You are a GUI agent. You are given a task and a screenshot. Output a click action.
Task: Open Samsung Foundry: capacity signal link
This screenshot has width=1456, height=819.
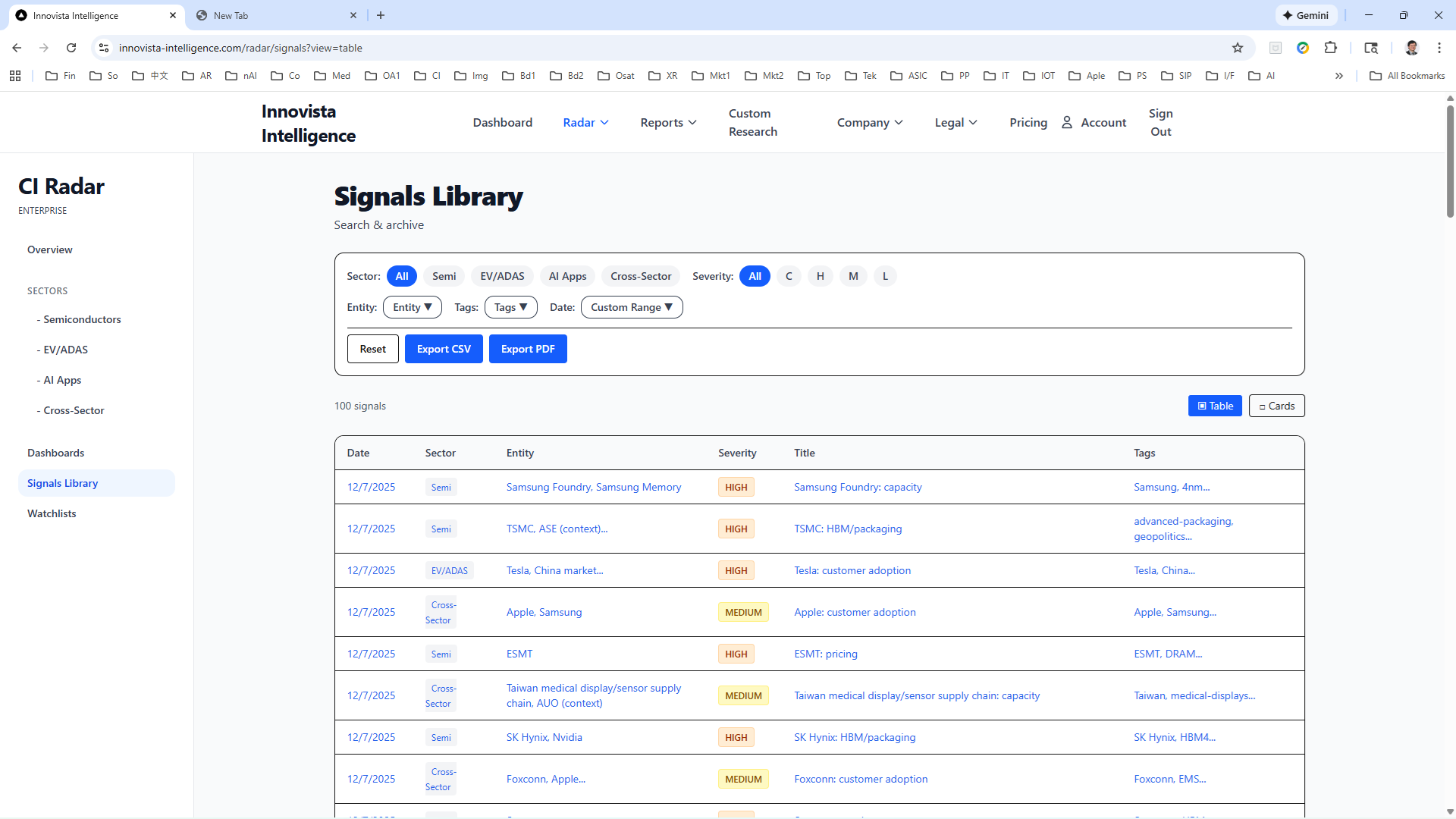pos(858,487)
